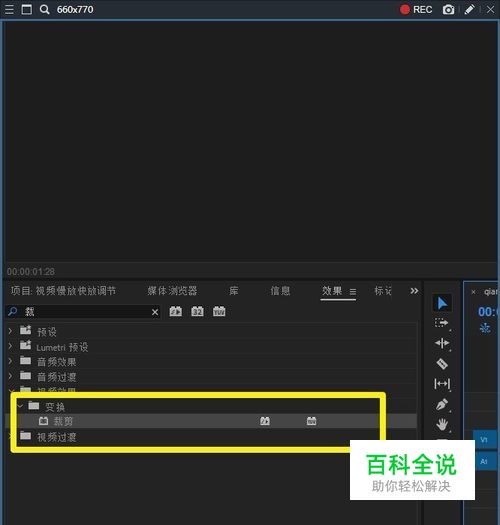Switch to the 项目: 视频慢放快放调节 tab
500x525 pixels.
click(x=63, y=291)
